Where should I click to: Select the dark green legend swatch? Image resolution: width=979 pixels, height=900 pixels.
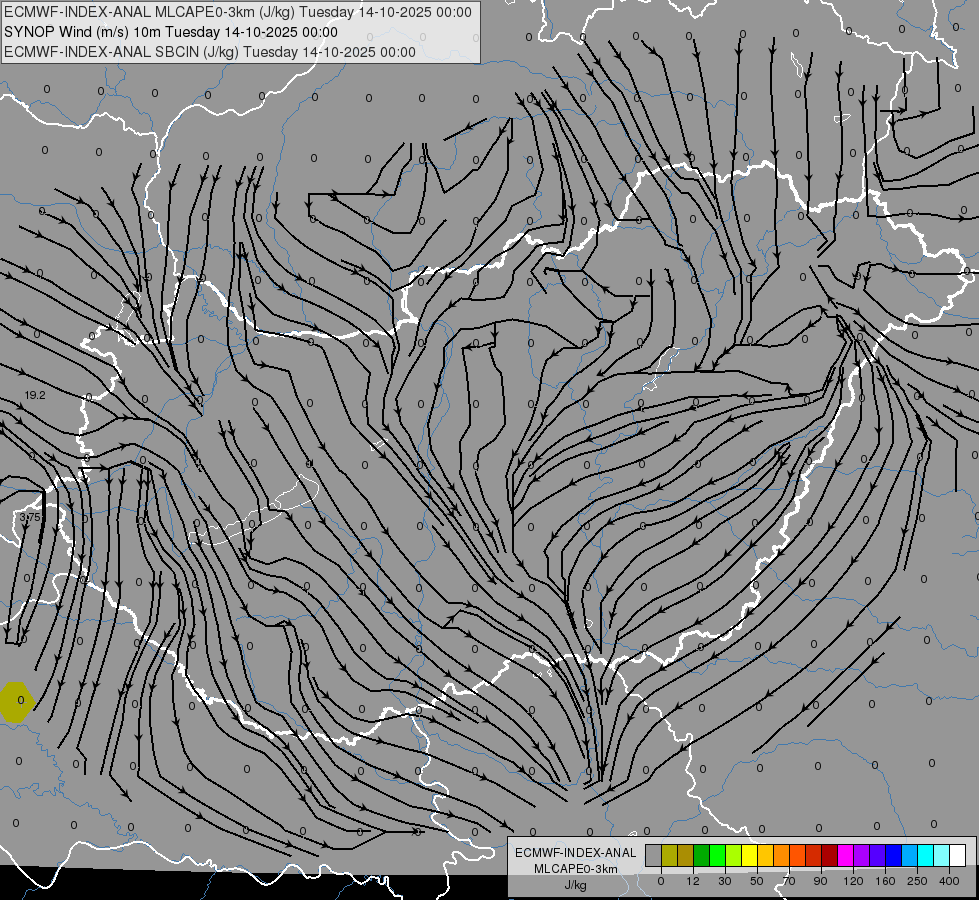coord(702,855)
